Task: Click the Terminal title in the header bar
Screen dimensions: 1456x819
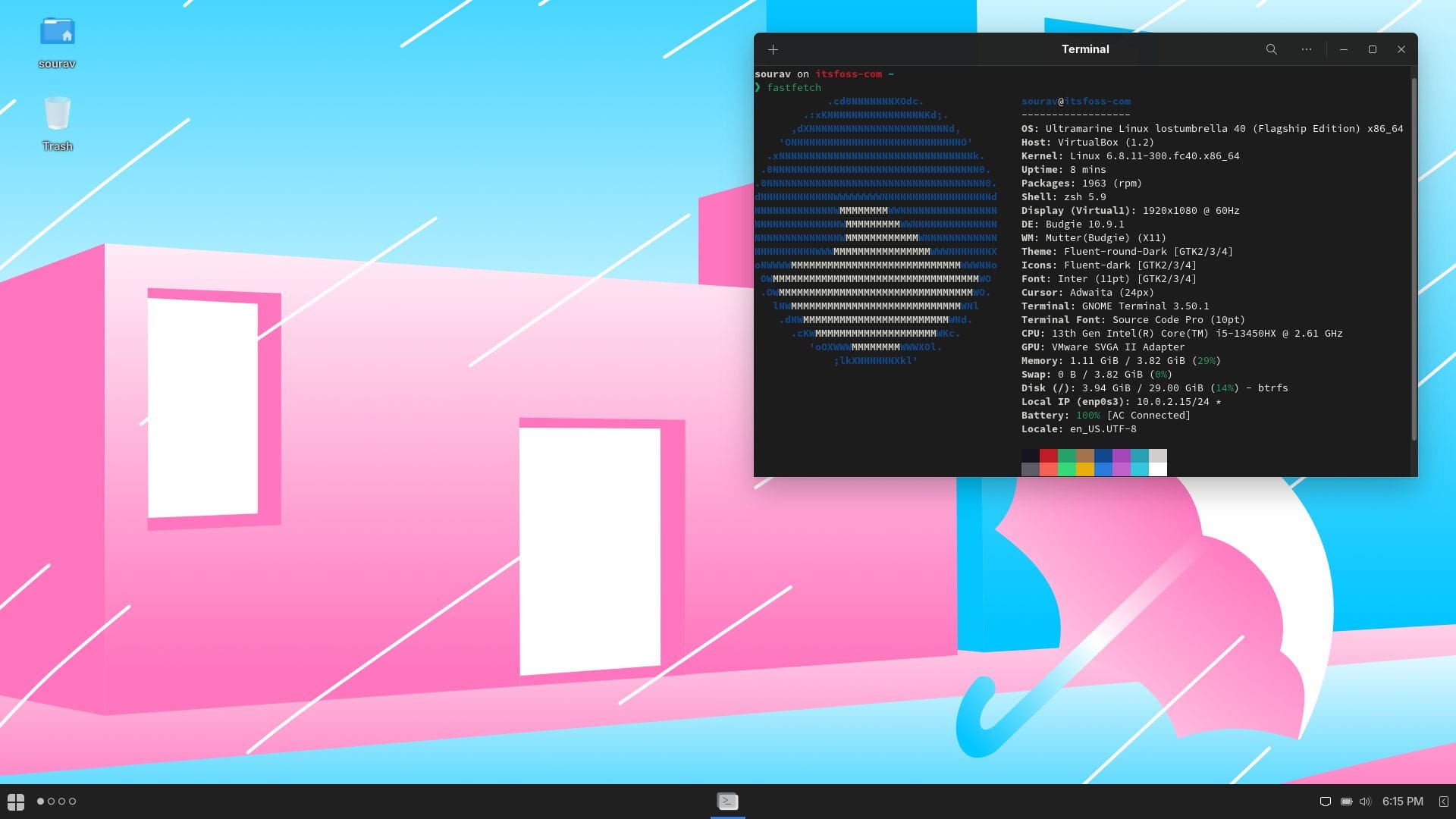Action: coord(1085,49)
